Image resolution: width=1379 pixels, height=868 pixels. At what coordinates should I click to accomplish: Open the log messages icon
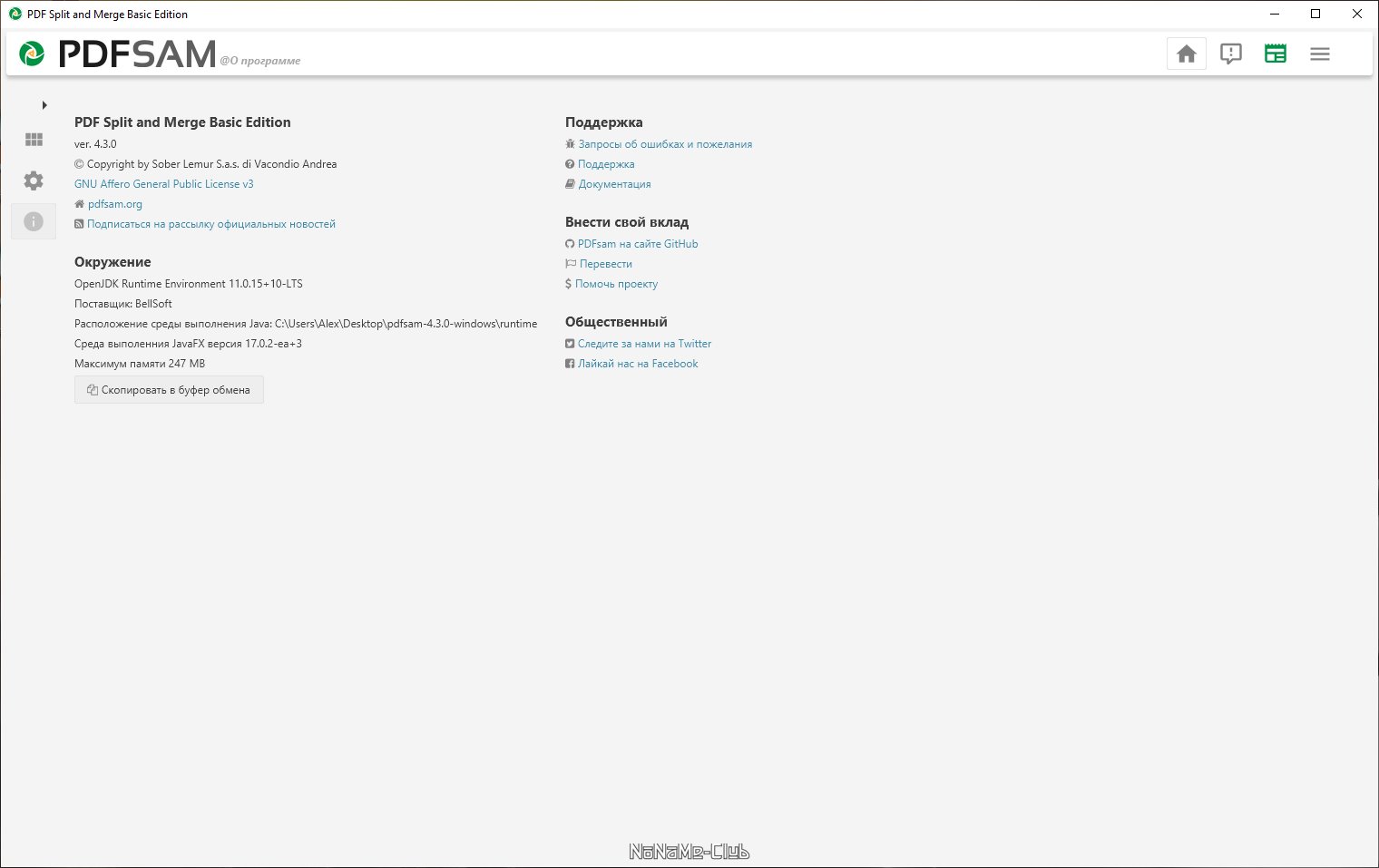[1231, 54]
